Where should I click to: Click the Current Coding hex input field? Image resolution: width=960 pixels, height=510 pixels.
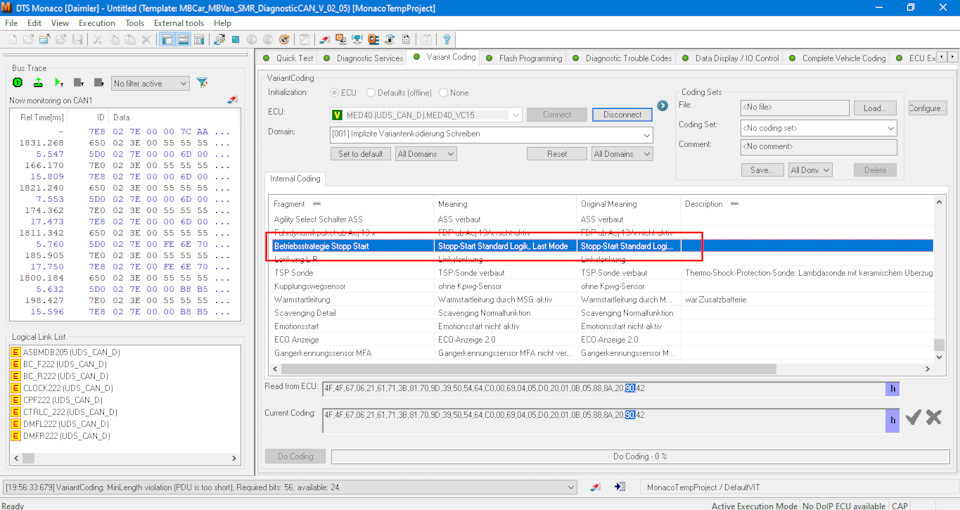click(604, 420)
